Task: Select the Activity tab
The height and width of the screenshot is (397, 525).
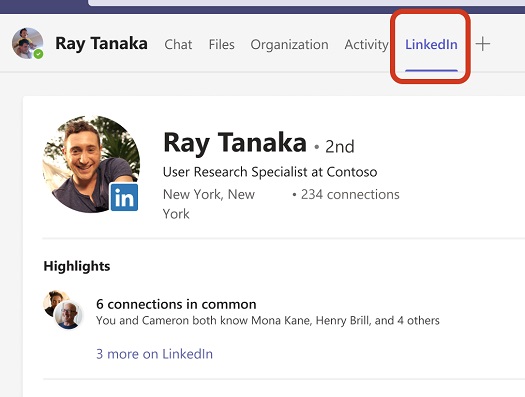Action: [366, 45]
